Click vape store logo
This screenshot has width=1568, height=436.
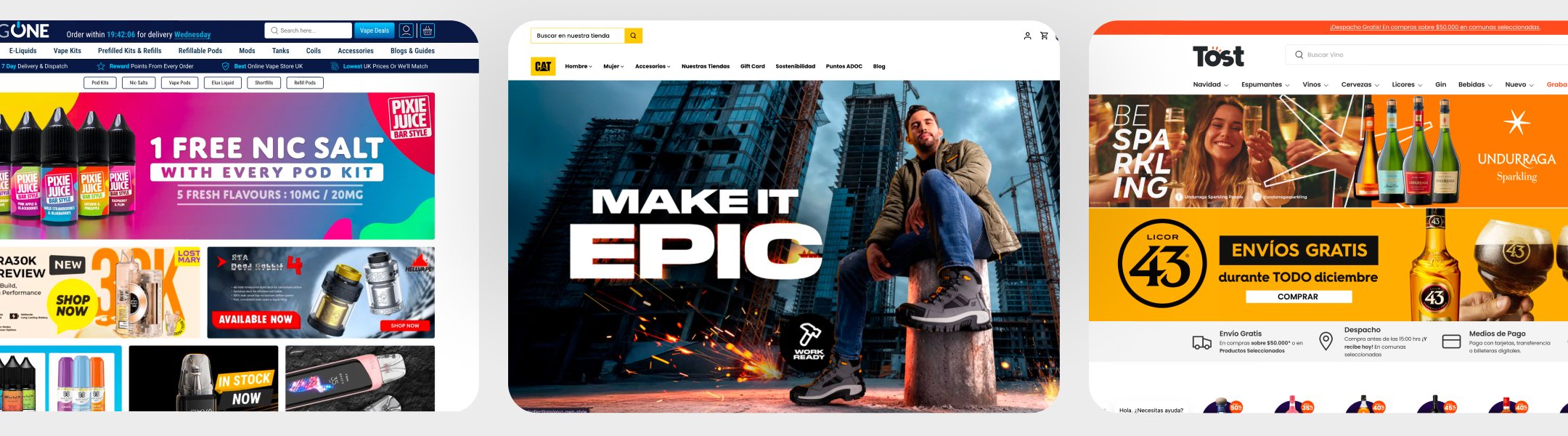pos(25,31)
